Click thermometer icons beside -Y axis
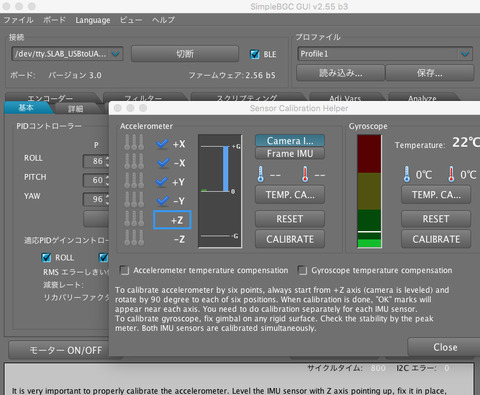This screenshot has width=480, height=395. tap(134, 200)
